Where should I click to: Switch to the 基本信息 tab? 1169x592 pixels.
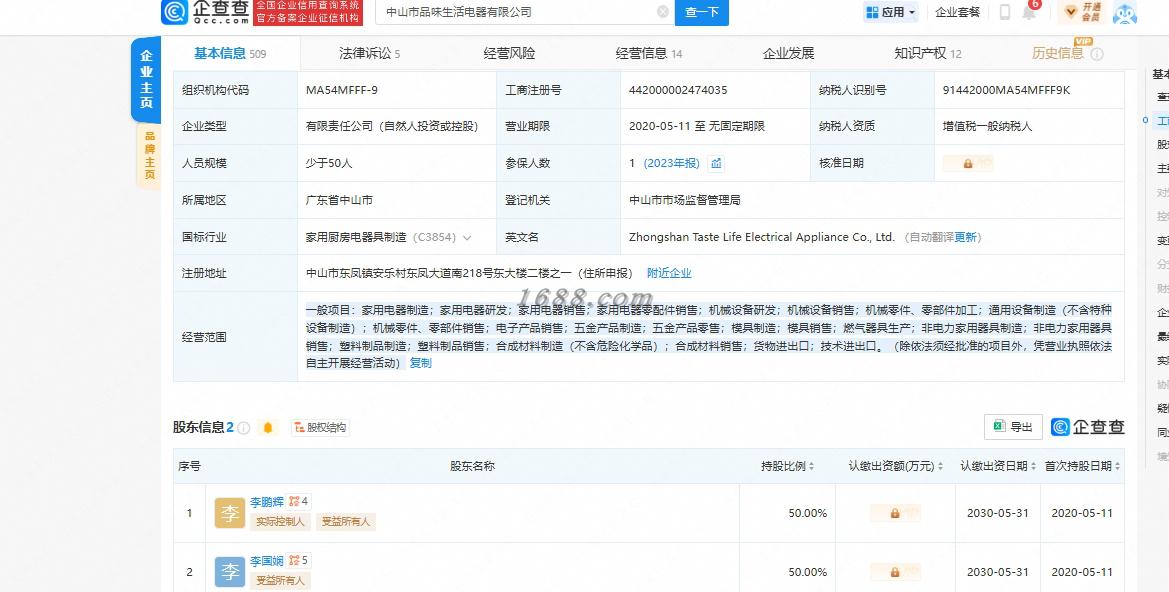(230, 53)
